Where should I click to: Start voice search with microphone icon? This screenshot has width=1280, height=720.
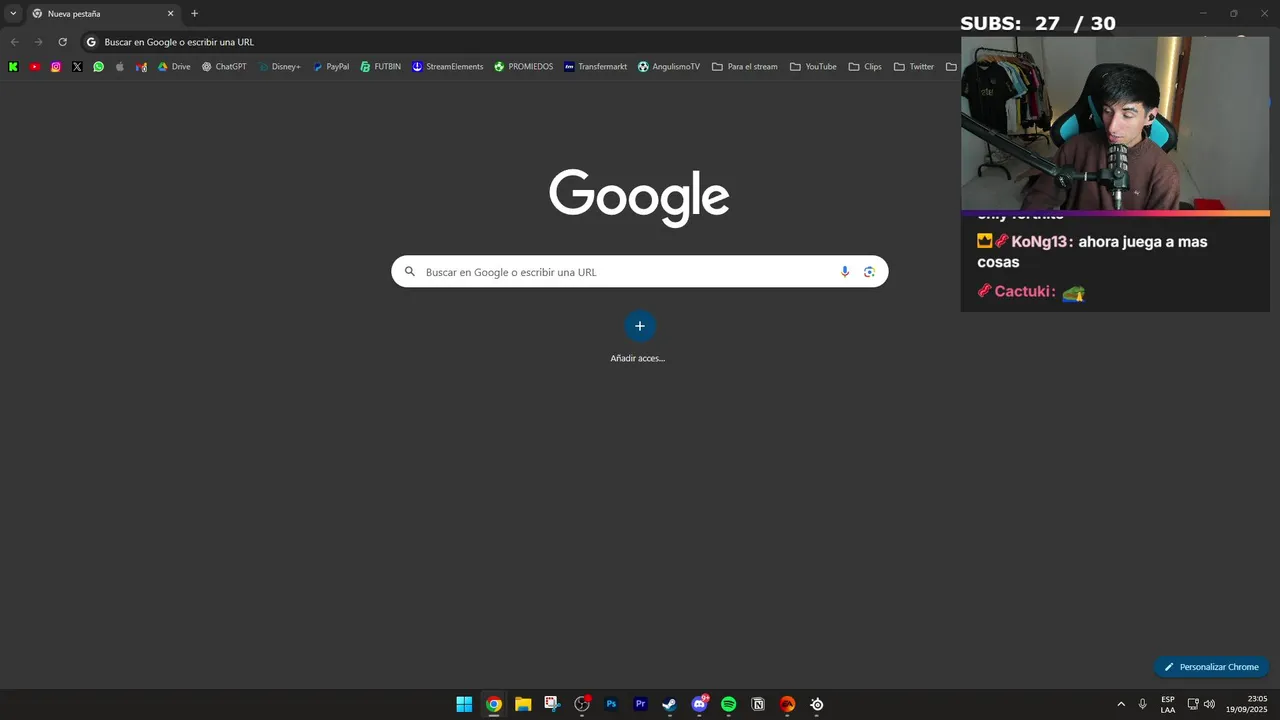845,272
